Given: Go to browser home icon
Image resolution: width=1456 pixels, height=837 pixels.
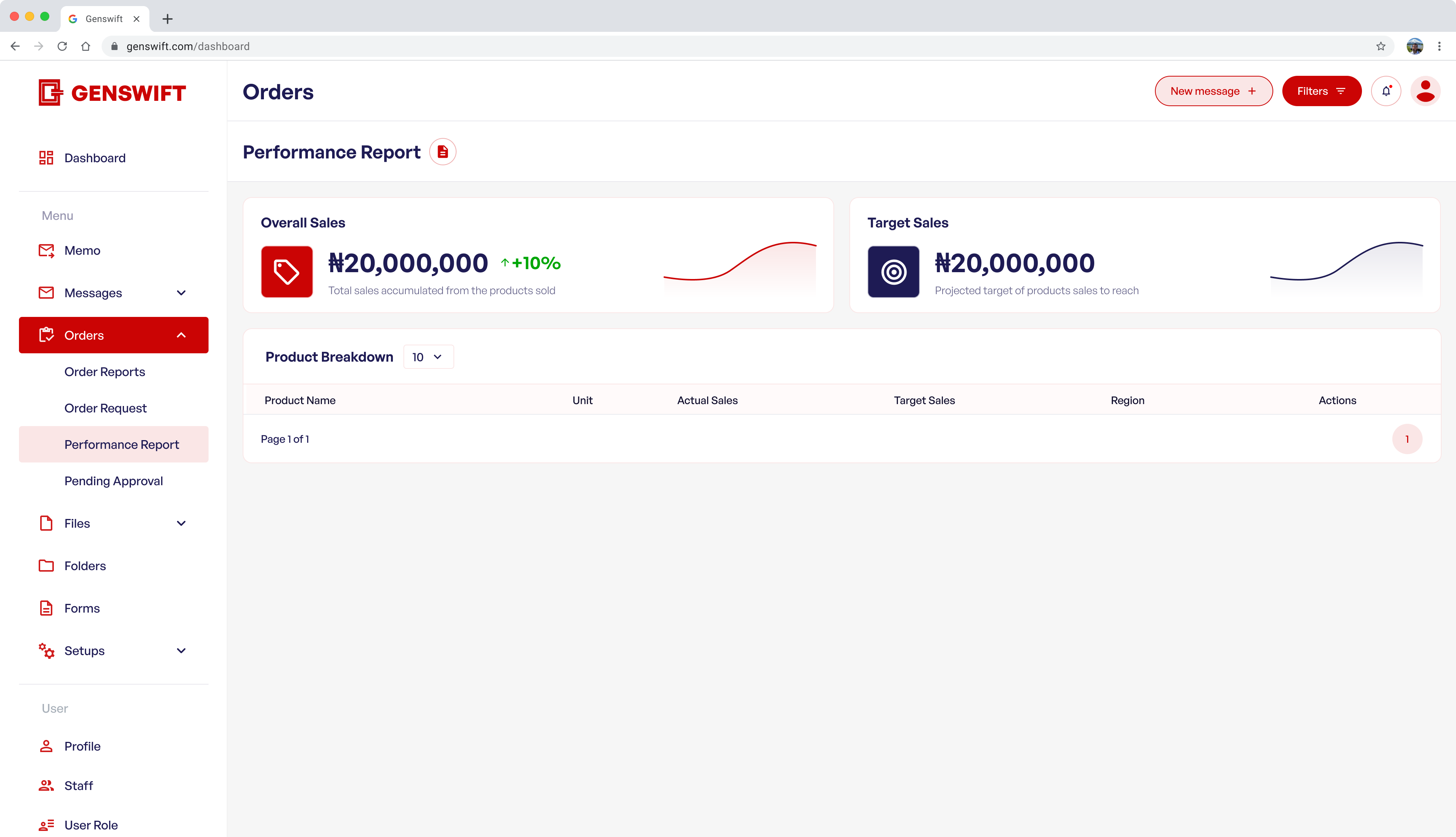Looking at the screenshot, I should coord(86,47).
